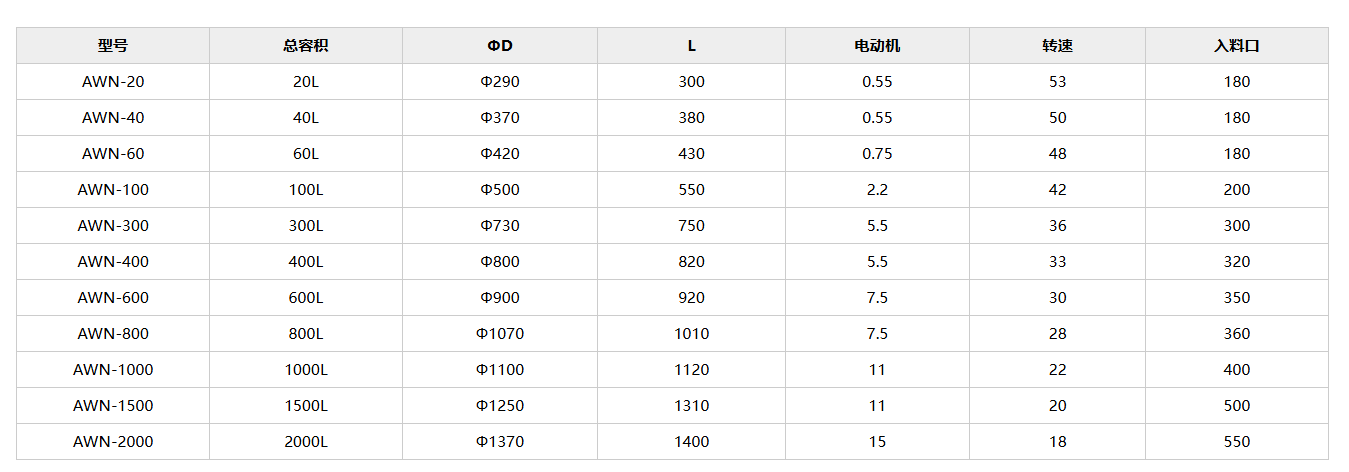Select the 电动机 column header
The width and height of the screenshot is (1349, 472).
coord(877,46)
